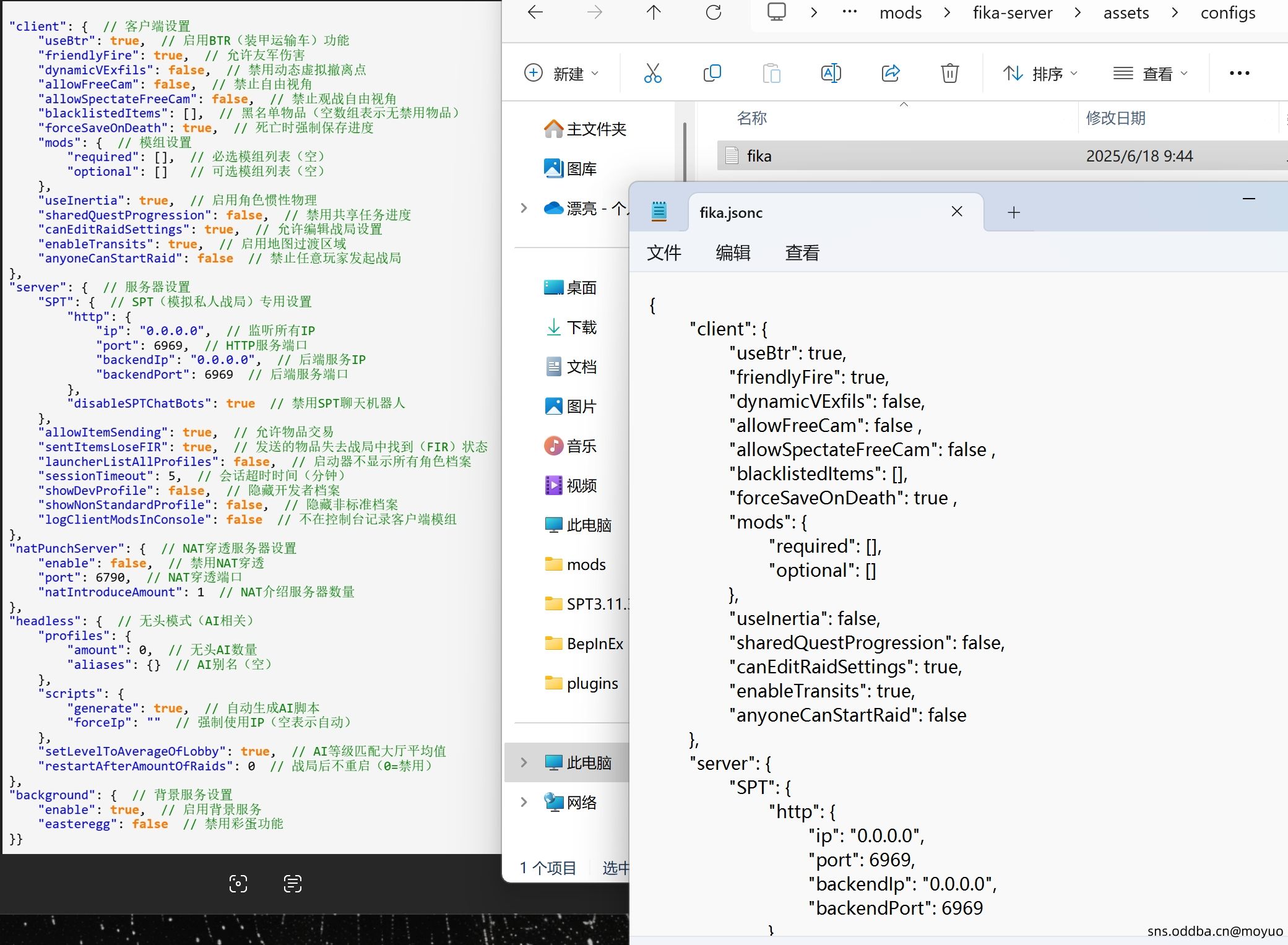The image size is (1288, 945).
Task: Go forward in File Explorer
Action: 594,12
